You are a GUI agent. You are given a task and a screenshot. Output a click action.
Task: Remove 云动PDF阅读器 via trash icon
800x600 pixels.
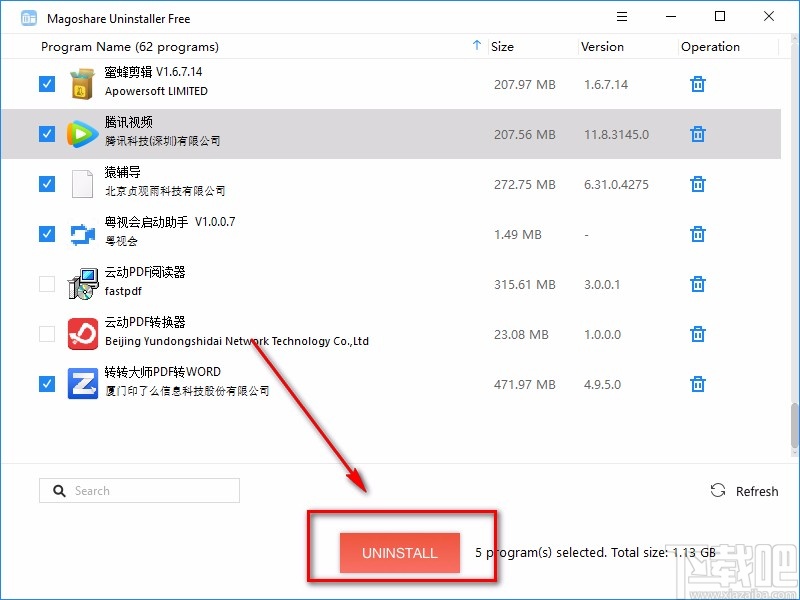[697, 284]
